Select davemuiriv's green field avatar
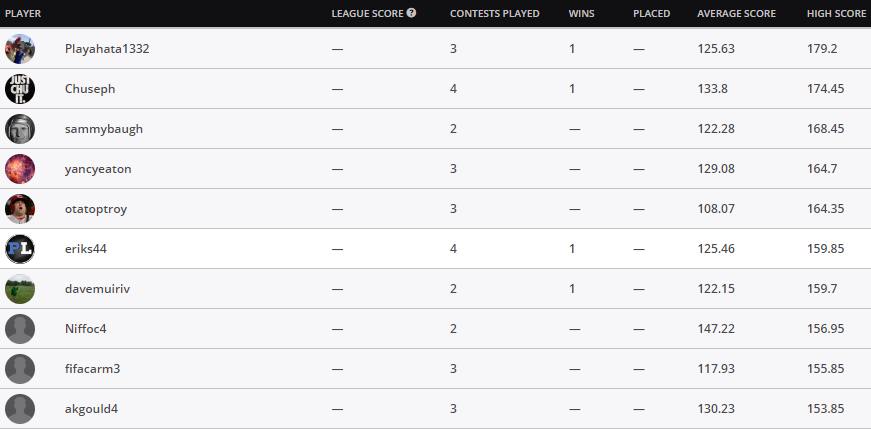 pyautogui.click(x=20, y=289)
